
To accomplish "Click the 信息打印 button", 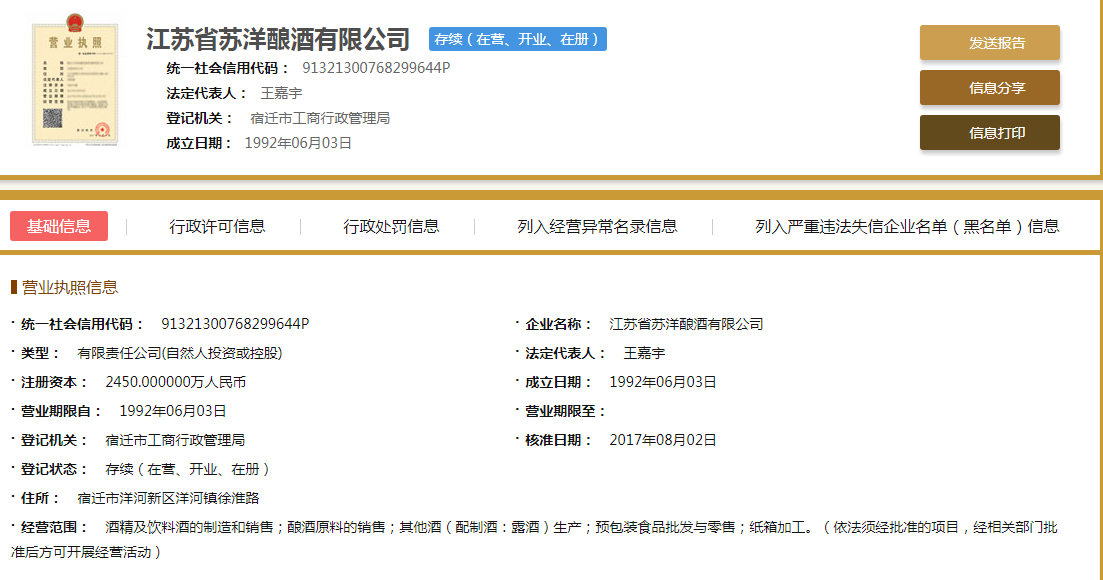I will coord(989,133).
